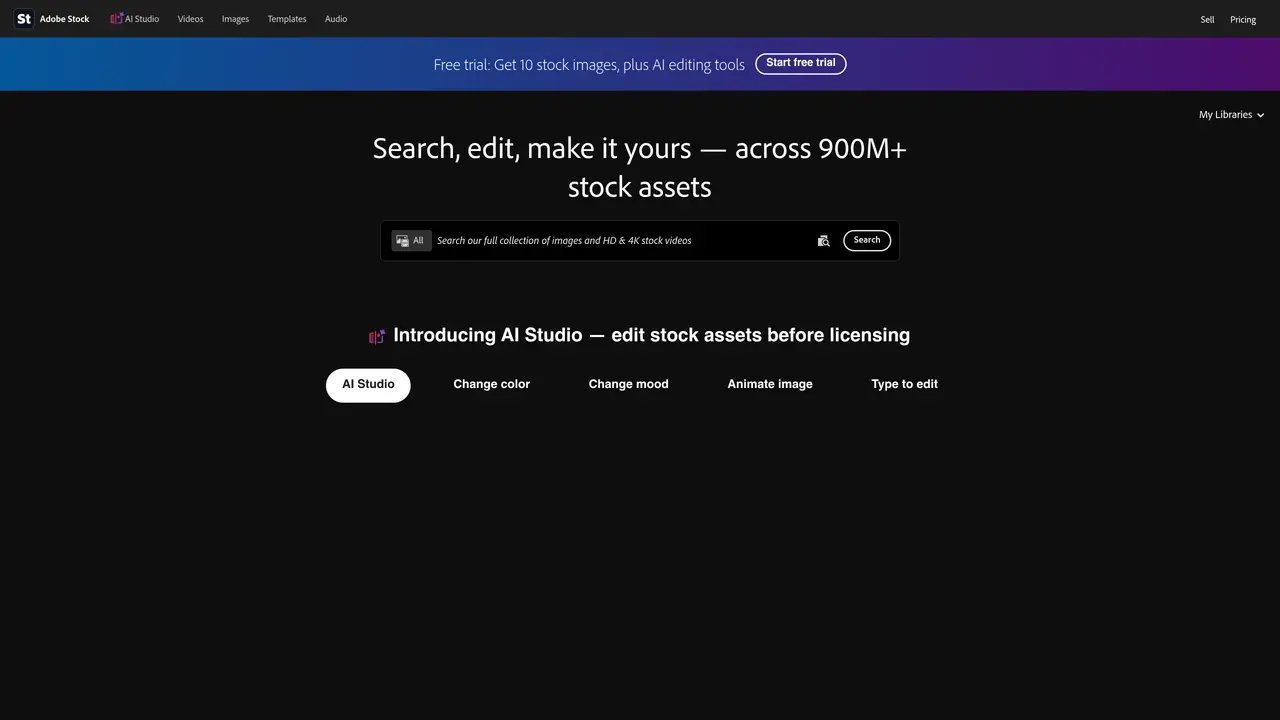Click the visual search camera icon
The width and height of the screenshot is (1280, 720).
(824, 241)
